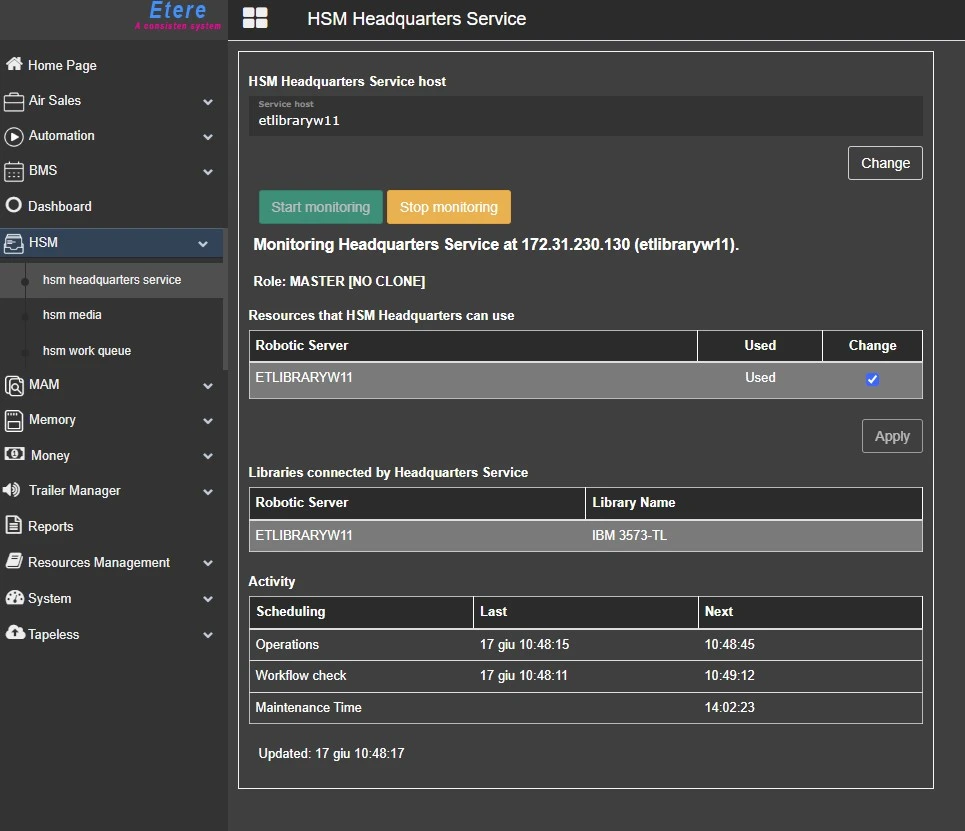
Task: Expand the Resources Management chevron
Action: tap(208, 563)
